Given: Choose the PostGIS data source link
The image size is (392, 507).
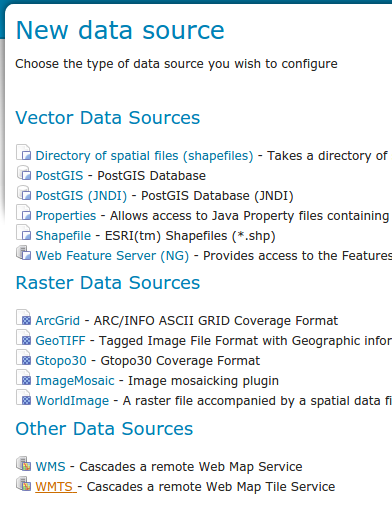Looking at the screenshot, I should pyautogui.click(x=59, y=176).
